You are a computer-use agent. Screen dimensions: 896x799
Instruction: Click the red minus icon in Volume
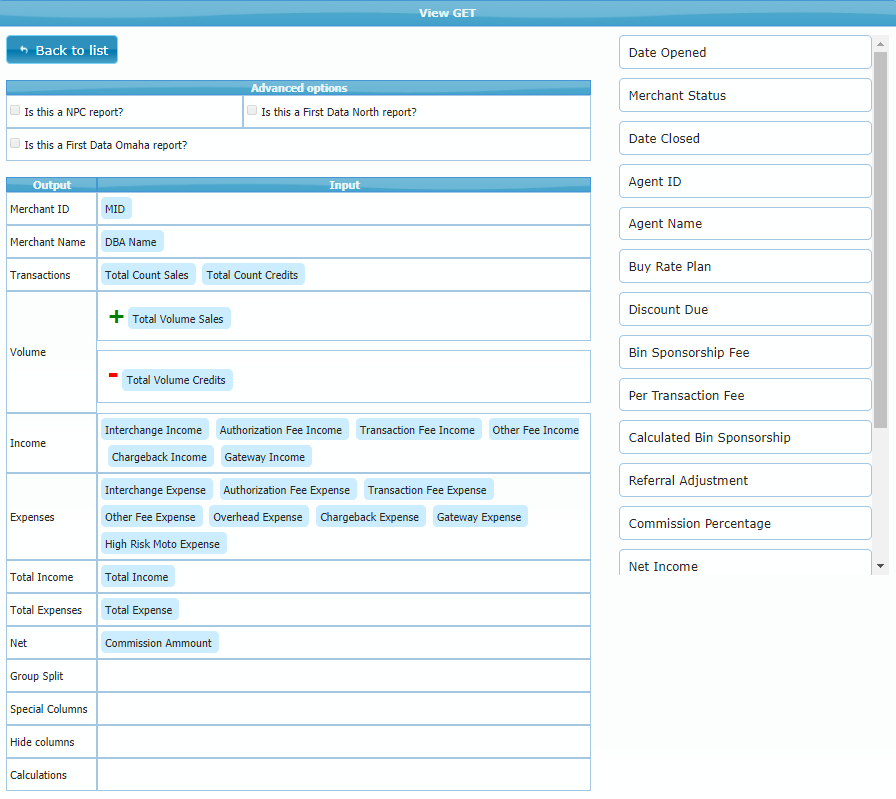(x=113, y=376)
